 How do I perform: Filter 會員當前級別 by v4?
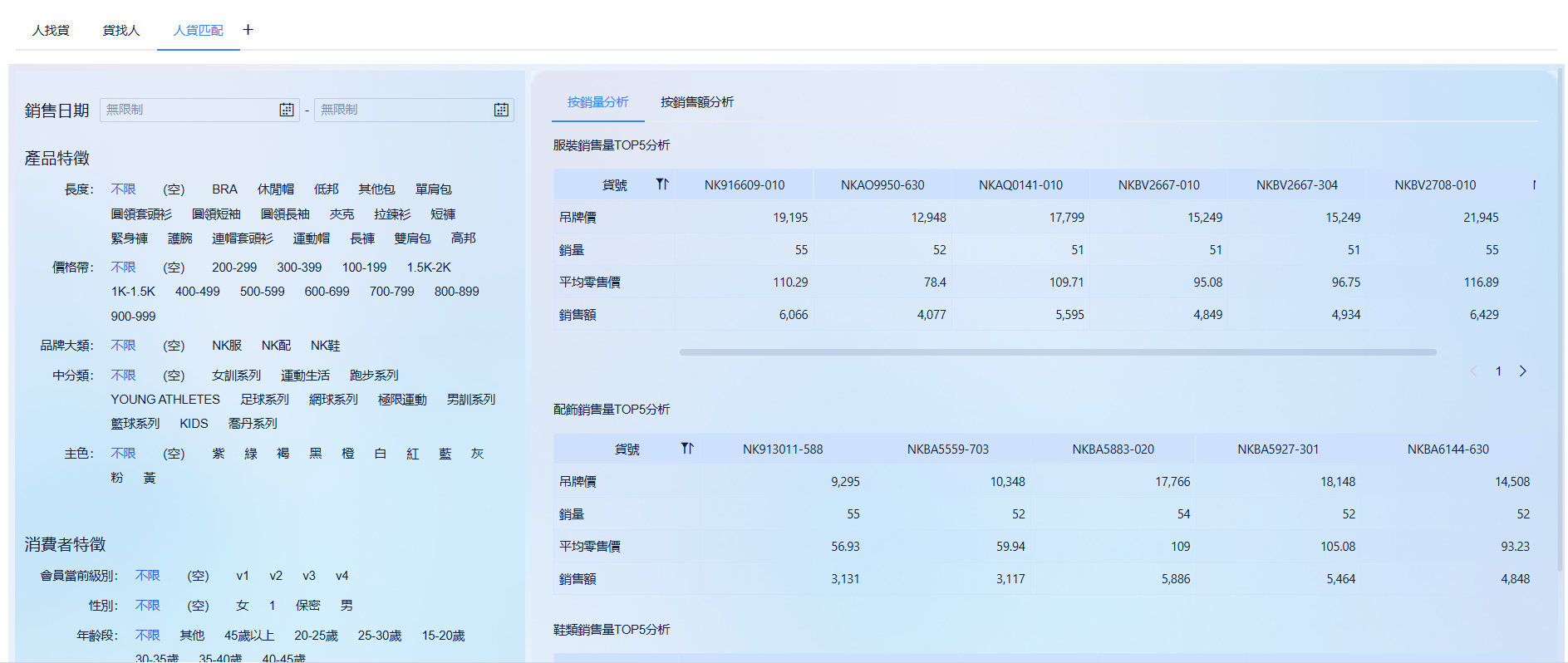pos(342,576)
